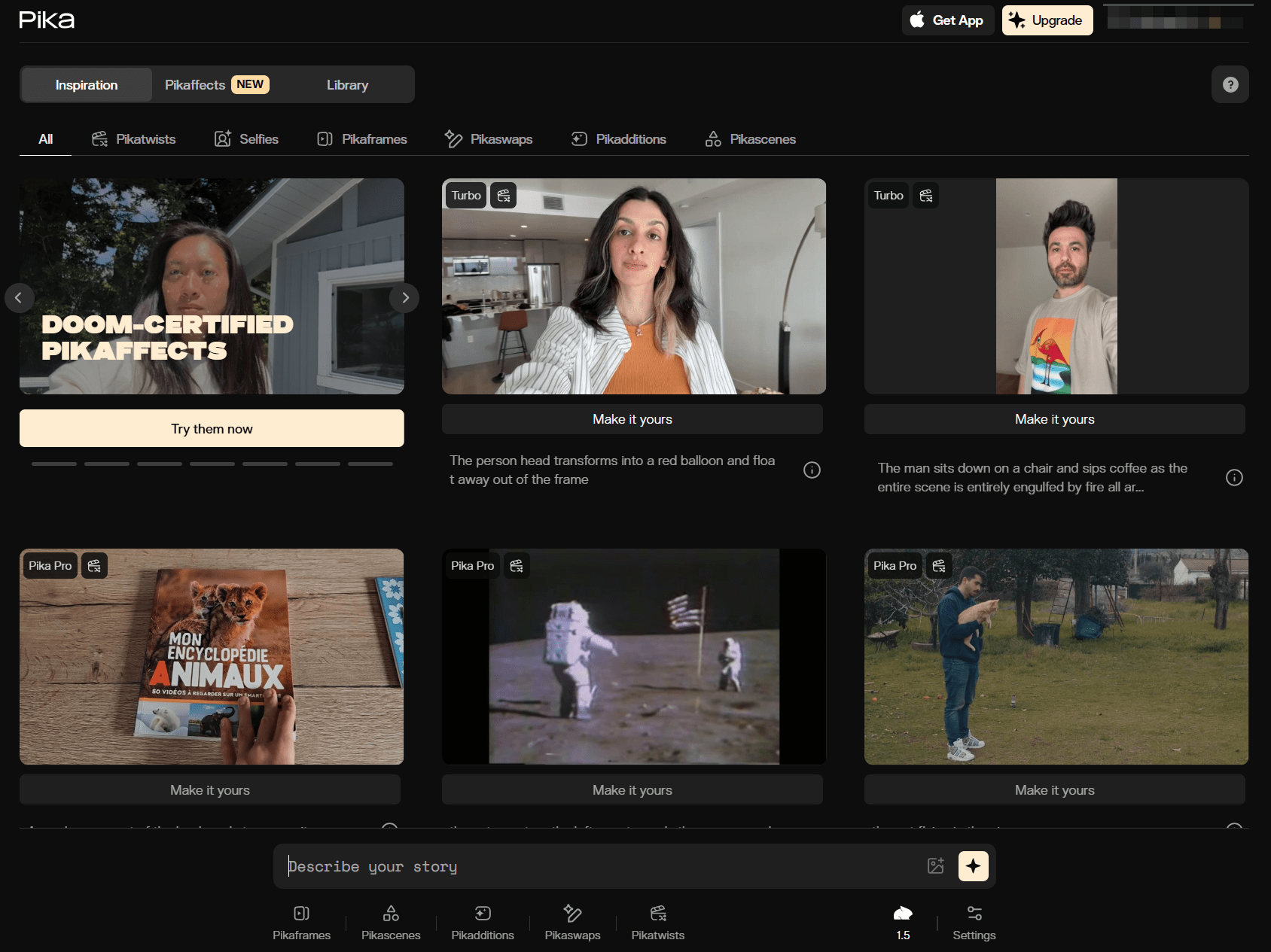Open the Pikaffects tab
1271x952 pixels.
click(x=194, y=84)
